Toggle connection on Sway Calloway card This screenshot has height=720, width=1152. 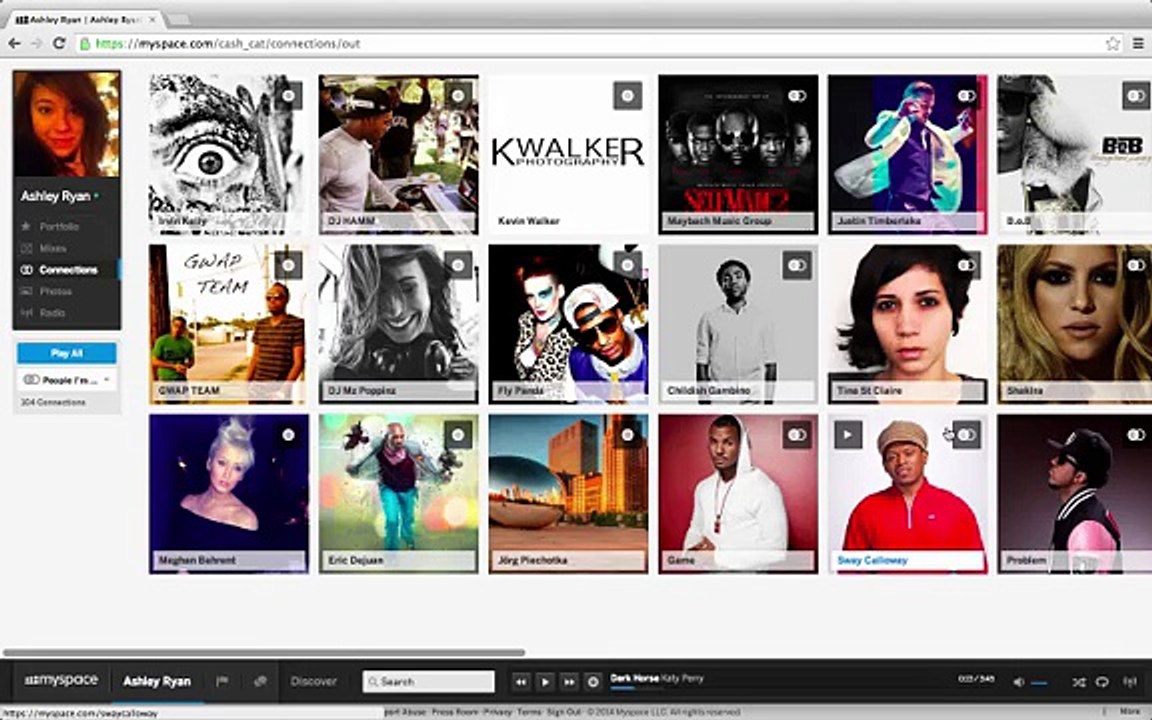tap(967, 435)
